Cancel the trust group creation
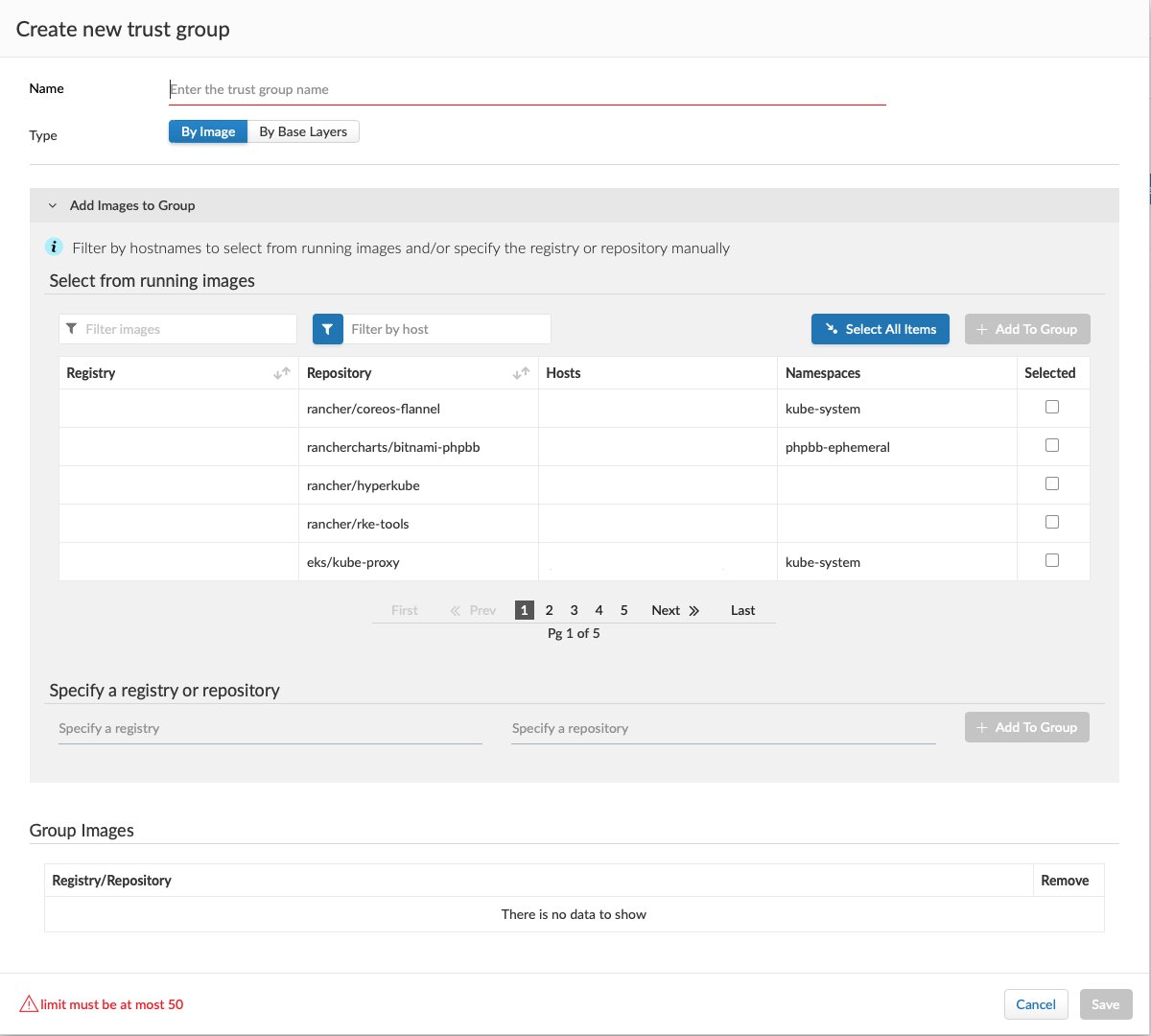Viewport: 1151px width, 1036px height. (1035, 1004)
